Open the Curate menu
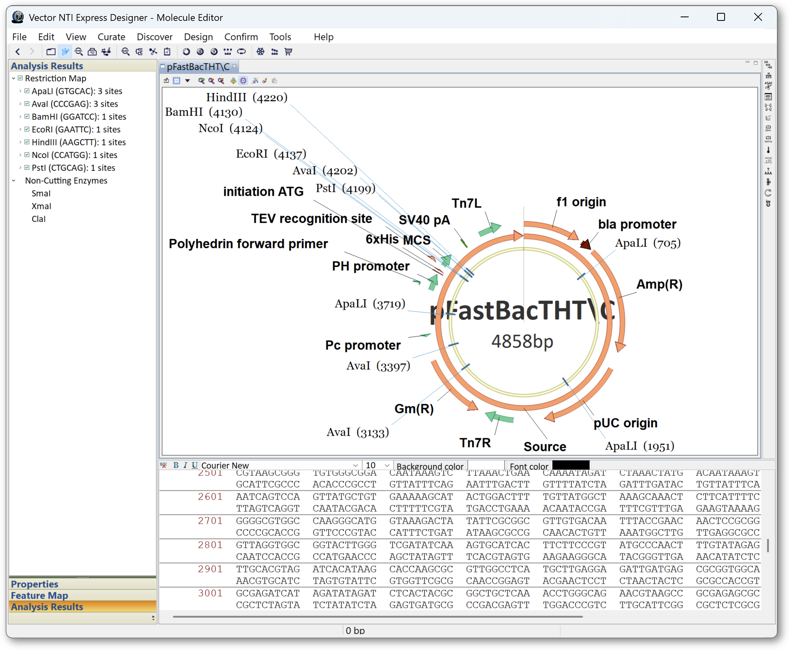 [111, 37]
